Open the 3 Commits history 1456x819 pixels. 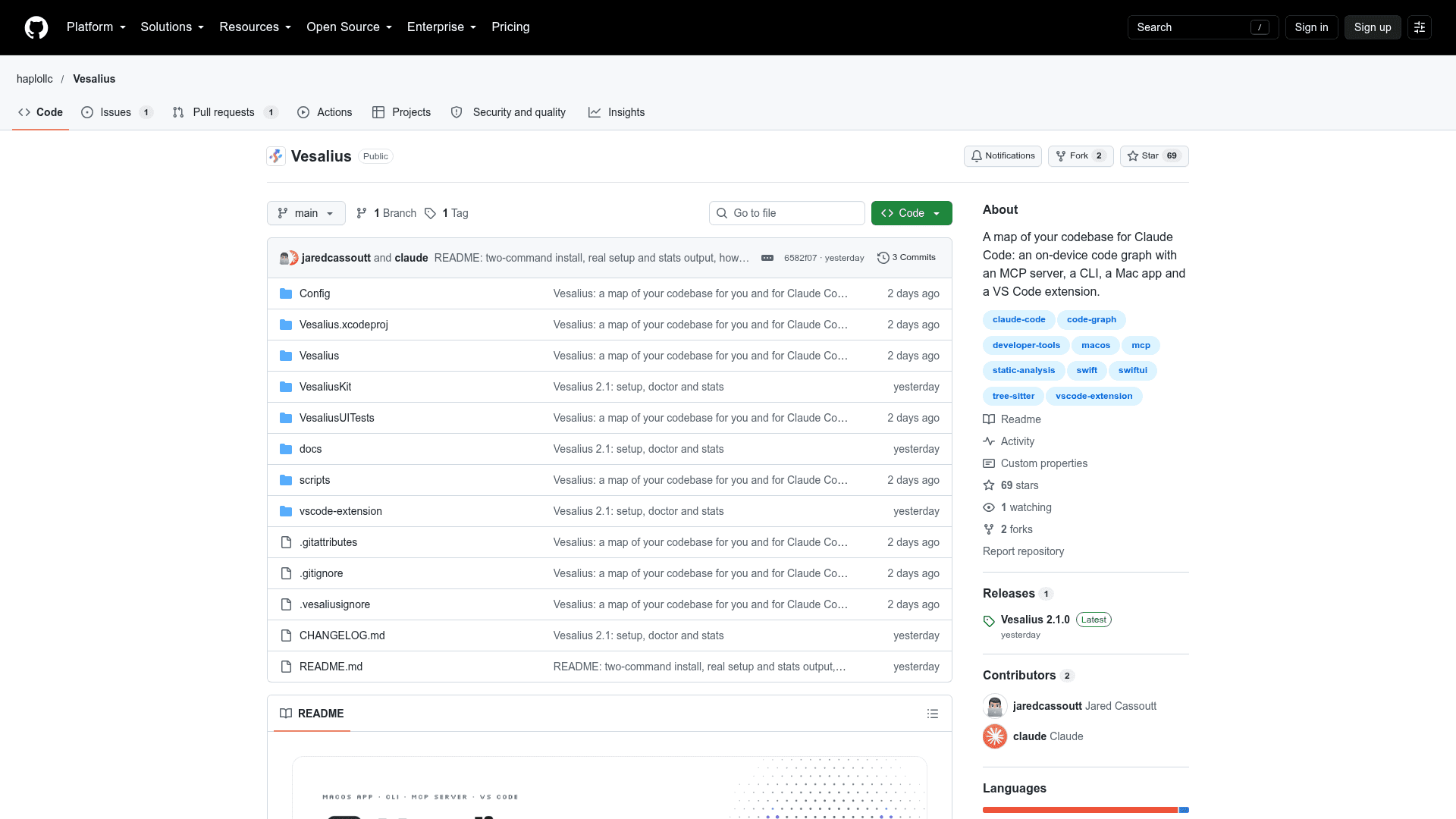pyautogui.click(x=907, y=258)
